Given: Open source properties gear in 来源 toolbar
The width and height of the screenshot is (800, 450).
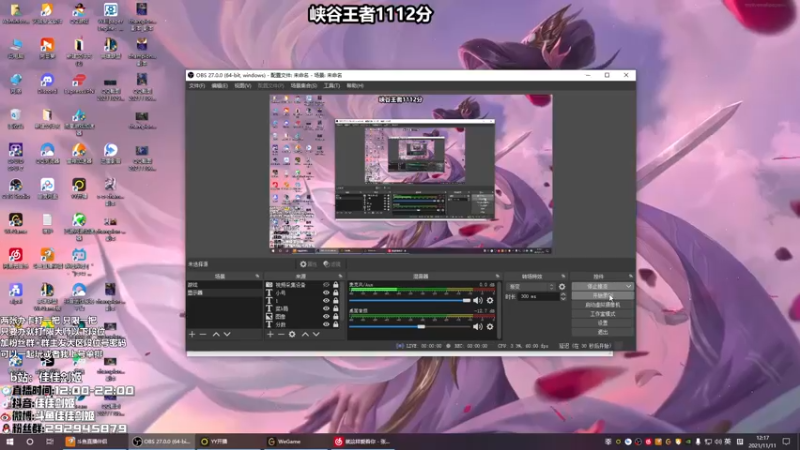Looking at the screenshot, I should 292,335.
